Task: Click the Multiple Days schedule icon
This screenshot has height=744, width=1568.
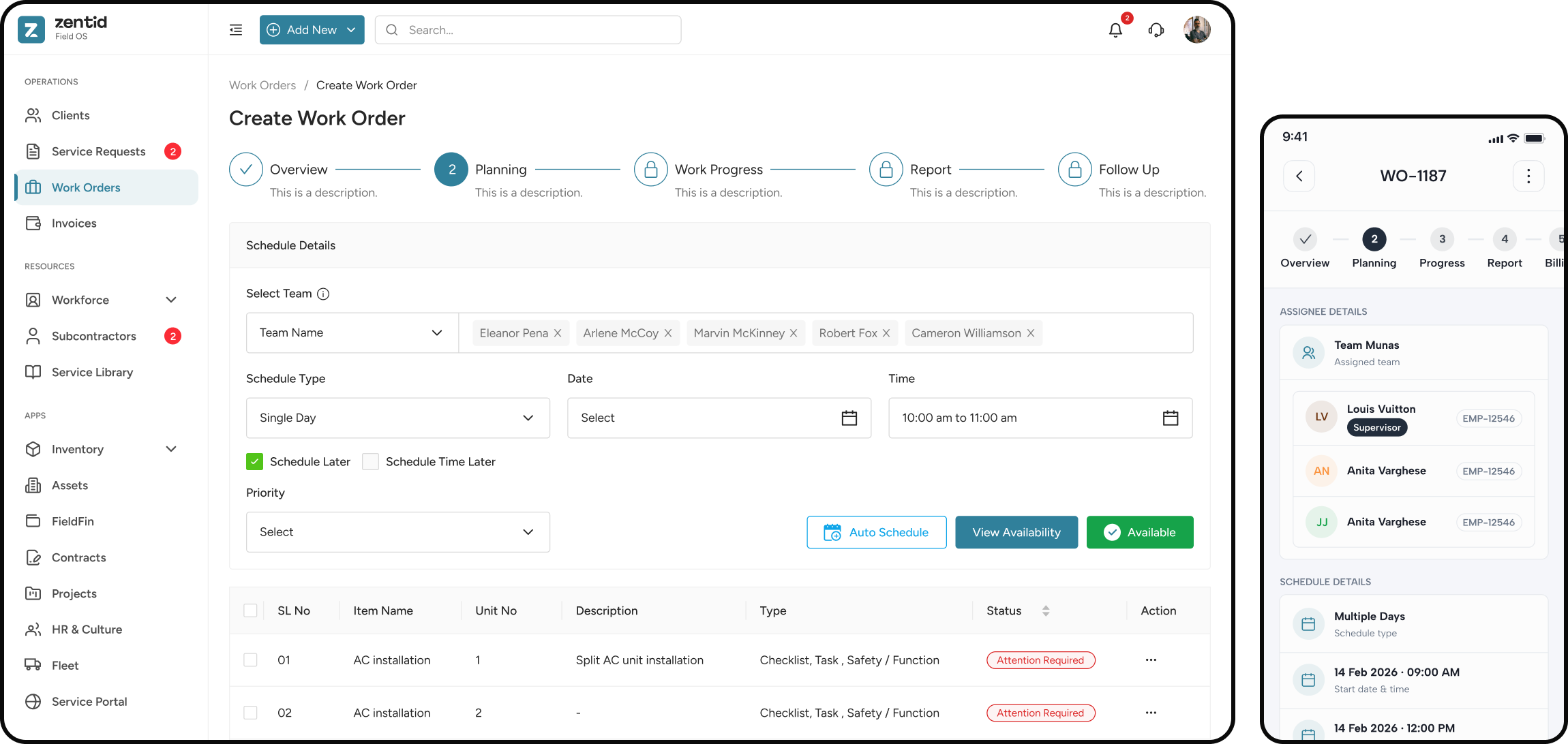Action: (1309, 624)
